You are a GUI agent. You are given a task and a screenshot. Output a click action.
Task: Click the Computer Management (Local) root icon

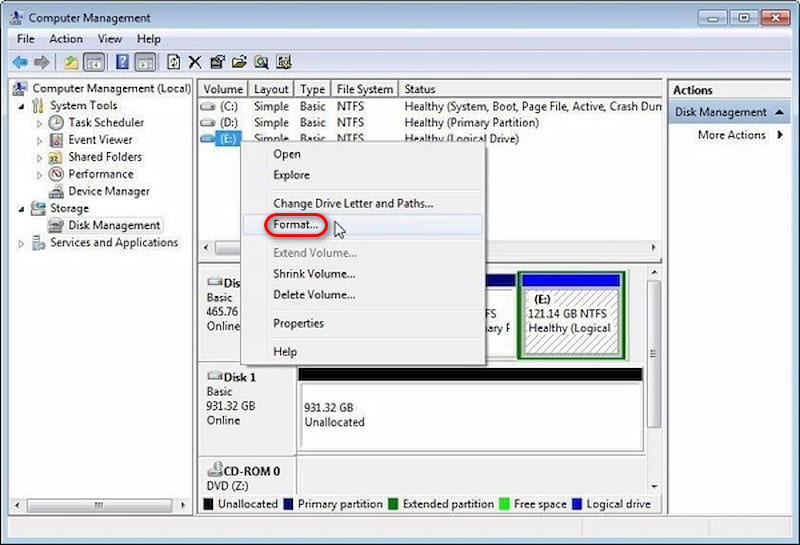[19, 88]
